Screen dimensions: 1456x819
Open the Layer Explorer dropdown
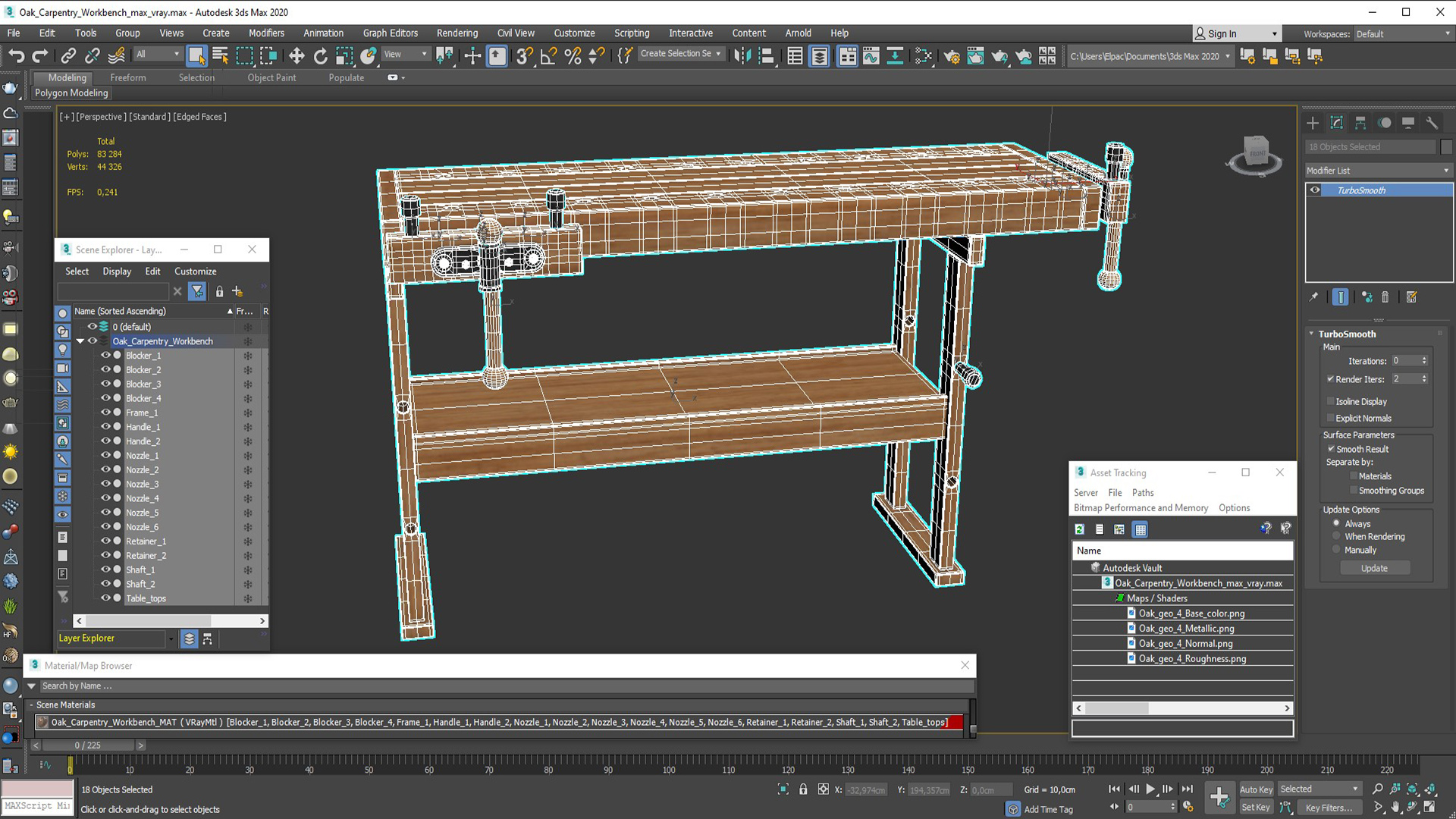tap(171, 639)
